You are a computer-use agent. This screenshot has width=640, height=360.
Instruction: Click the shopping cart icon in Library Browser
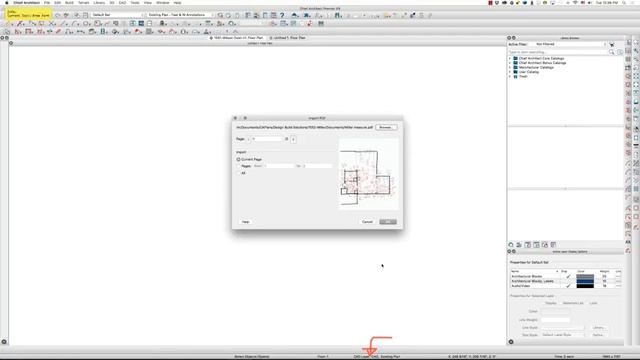(612, 44)
